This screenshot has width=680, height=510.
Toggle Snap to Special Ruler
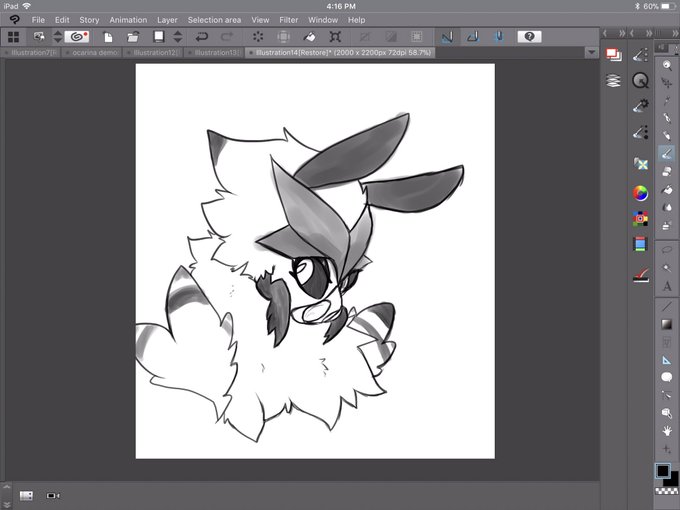[x=473, y=37]
